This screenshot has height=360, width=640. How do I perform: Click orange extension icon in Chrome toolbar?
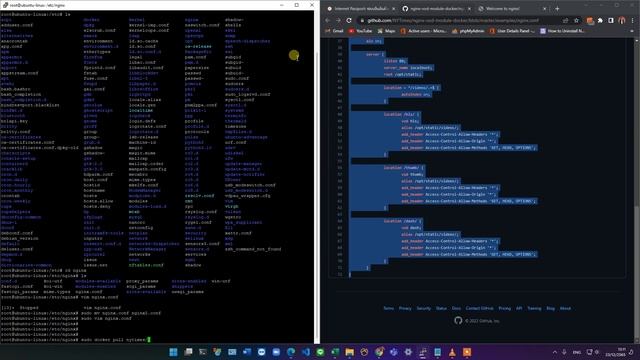[590, 20]
